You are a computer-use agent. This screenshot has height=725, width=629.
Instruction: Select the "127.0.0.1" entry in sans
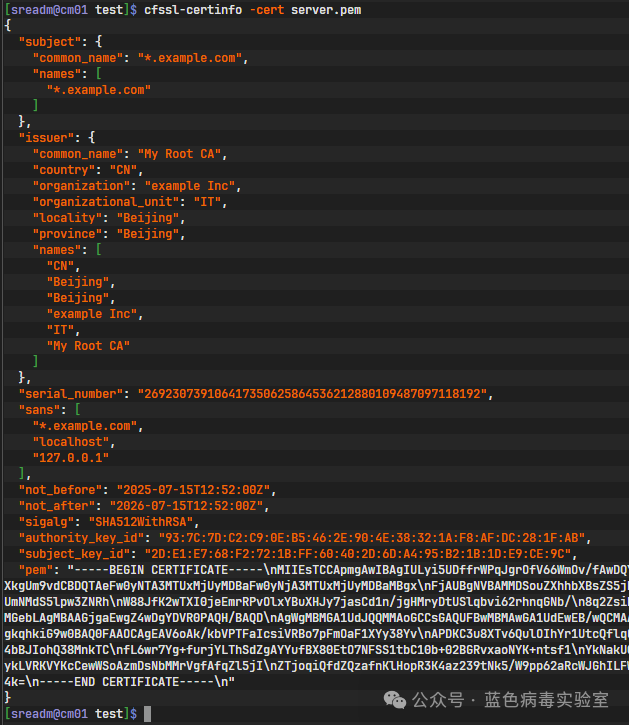(70, 457)
